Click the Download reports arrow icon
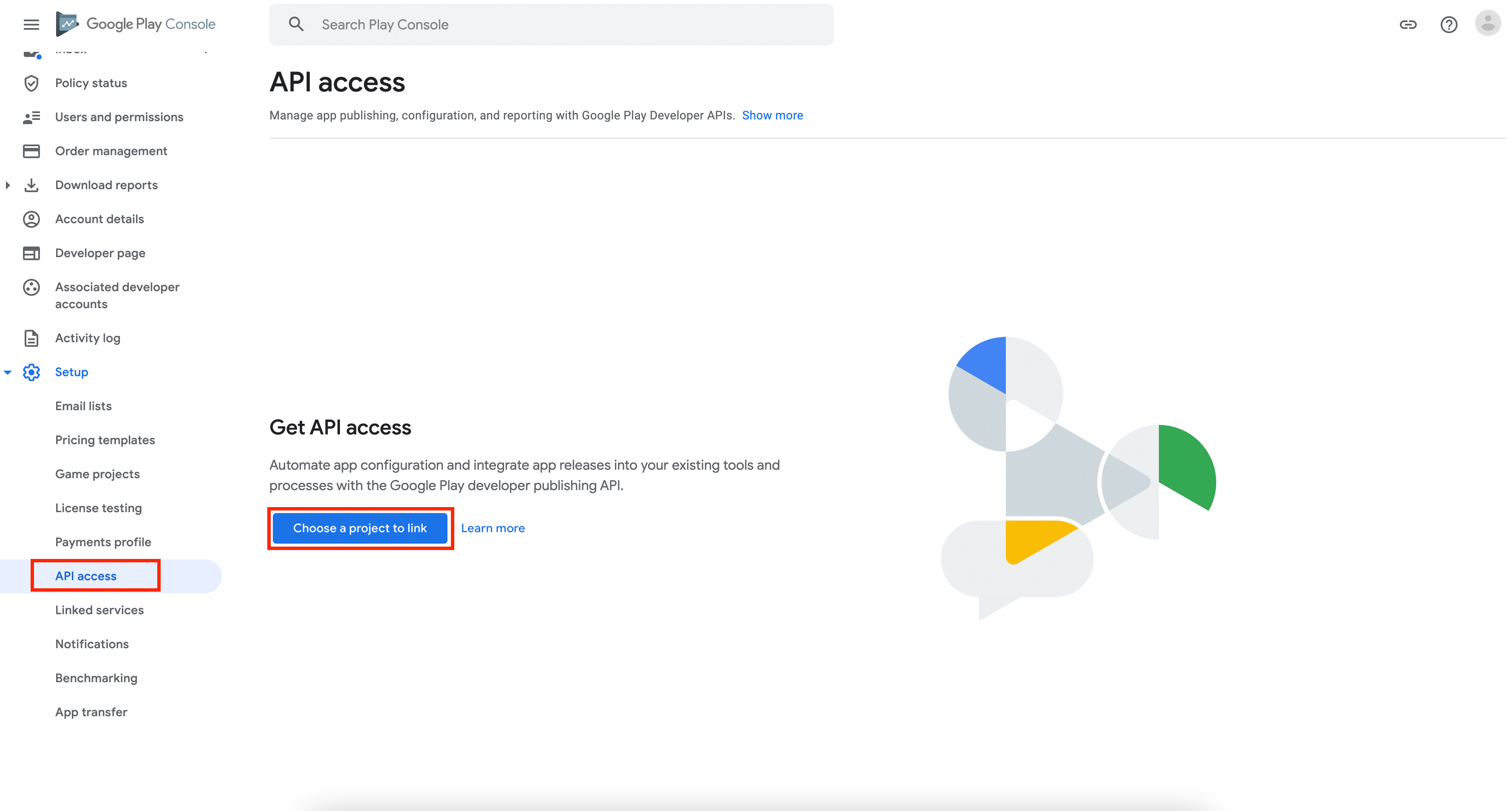Viewport: 1512px width, 811px height. click(x=31, y=186)
